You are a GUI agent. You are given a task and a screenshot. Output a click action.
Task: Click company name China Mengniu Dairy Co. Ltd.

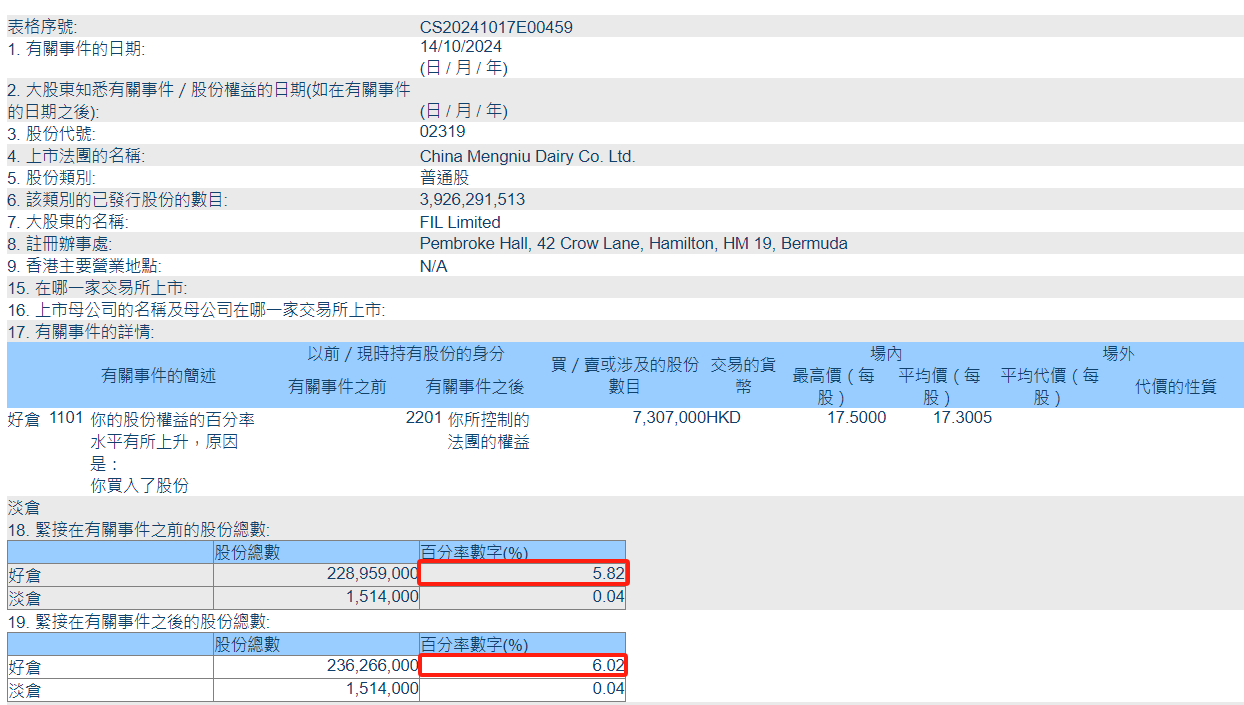point(527,156)
